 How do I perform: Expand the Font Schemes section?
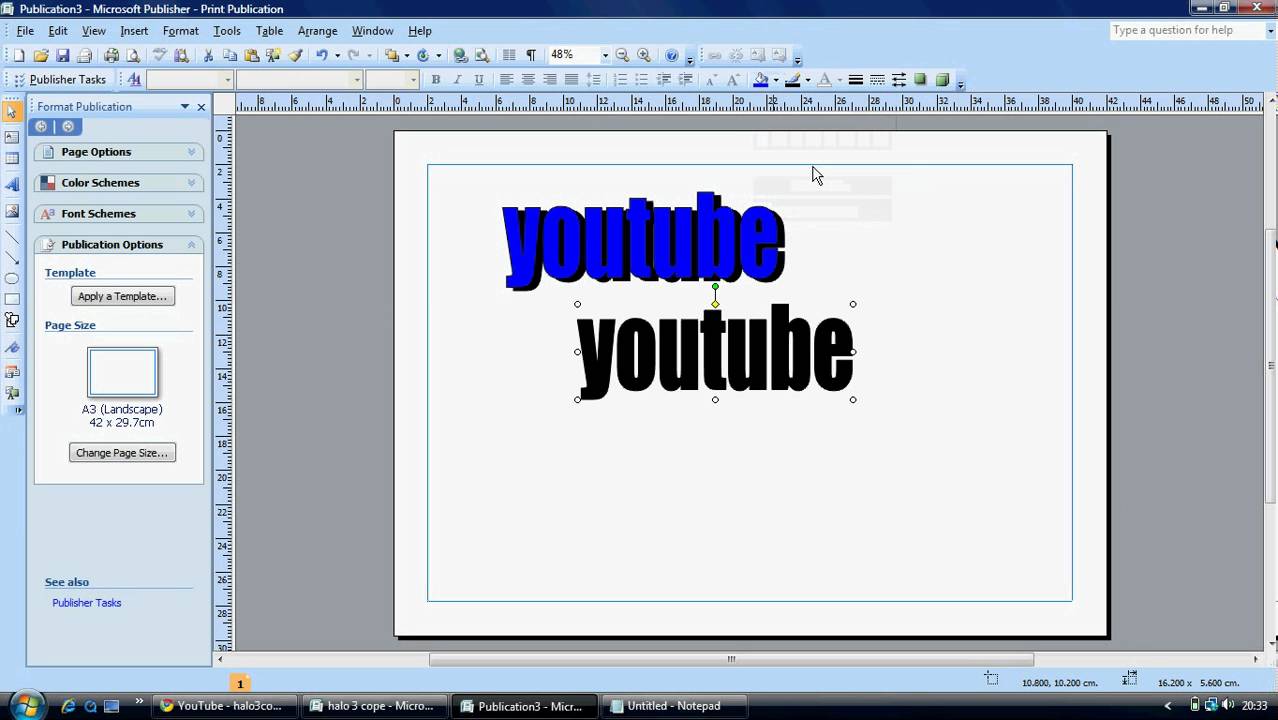[119, 214]
